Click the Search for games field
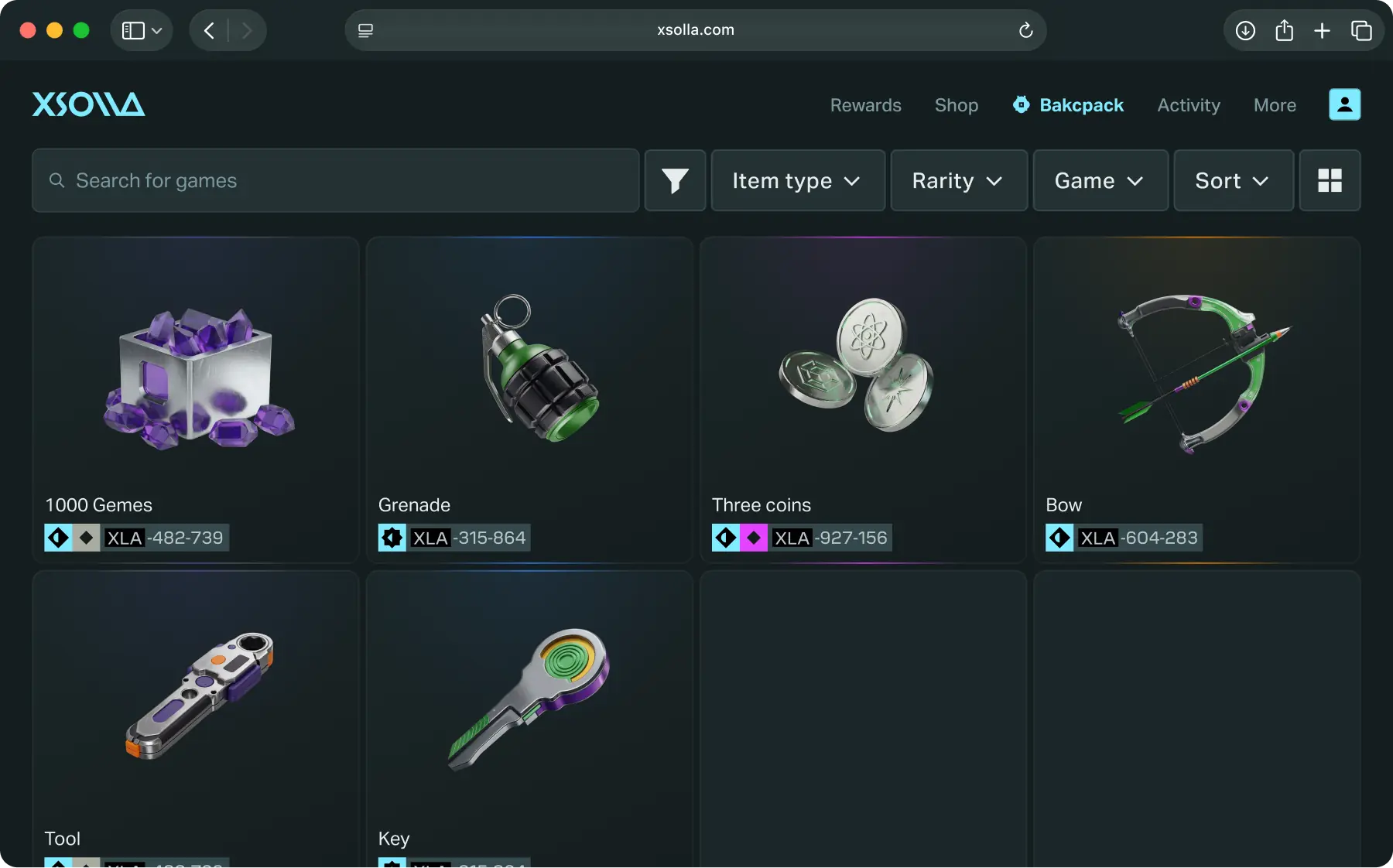The width and height of the screenshot is (1393, 868). tap(335, 180)
